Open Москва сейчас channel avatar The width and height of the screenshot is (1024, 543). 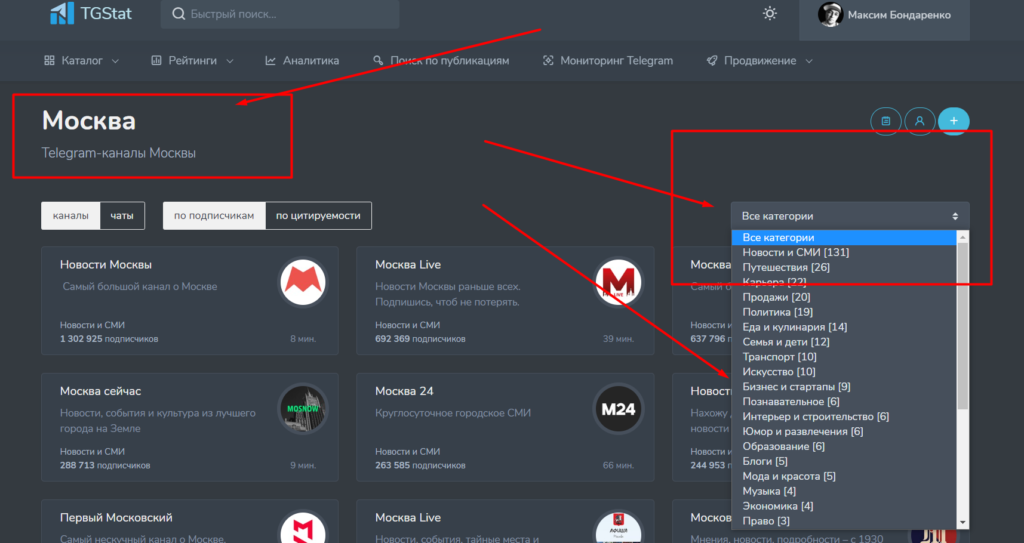click(x=303, y=409)
